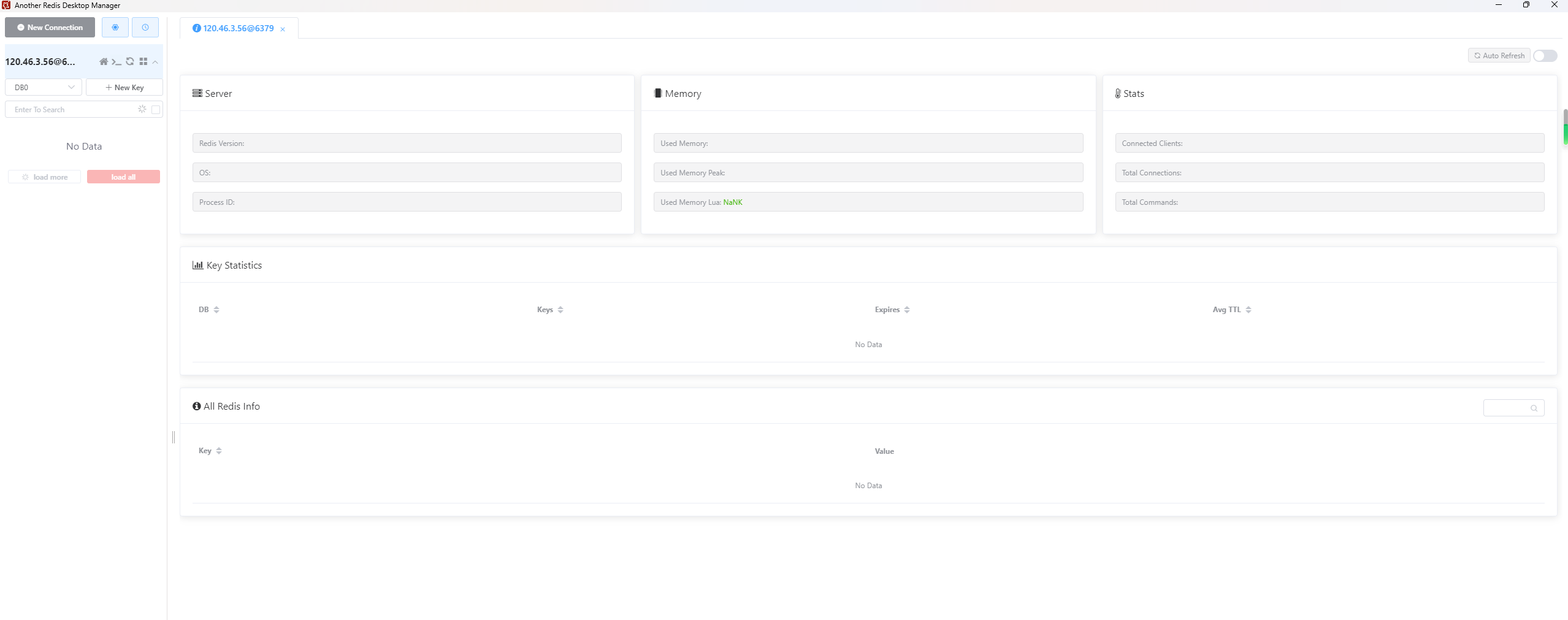Open the connection grid menu icon
Image resolution: width=1568 pixels, height=620 pixels.
143,61
